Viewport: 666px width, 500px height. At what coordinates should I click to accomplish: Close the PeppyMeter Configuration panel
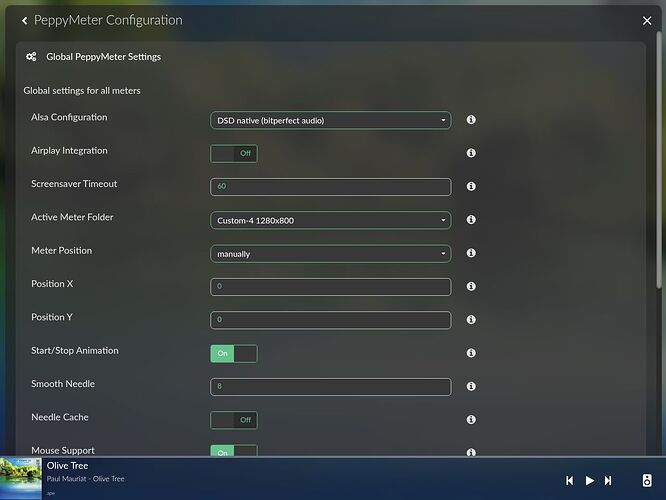point(646,20)
